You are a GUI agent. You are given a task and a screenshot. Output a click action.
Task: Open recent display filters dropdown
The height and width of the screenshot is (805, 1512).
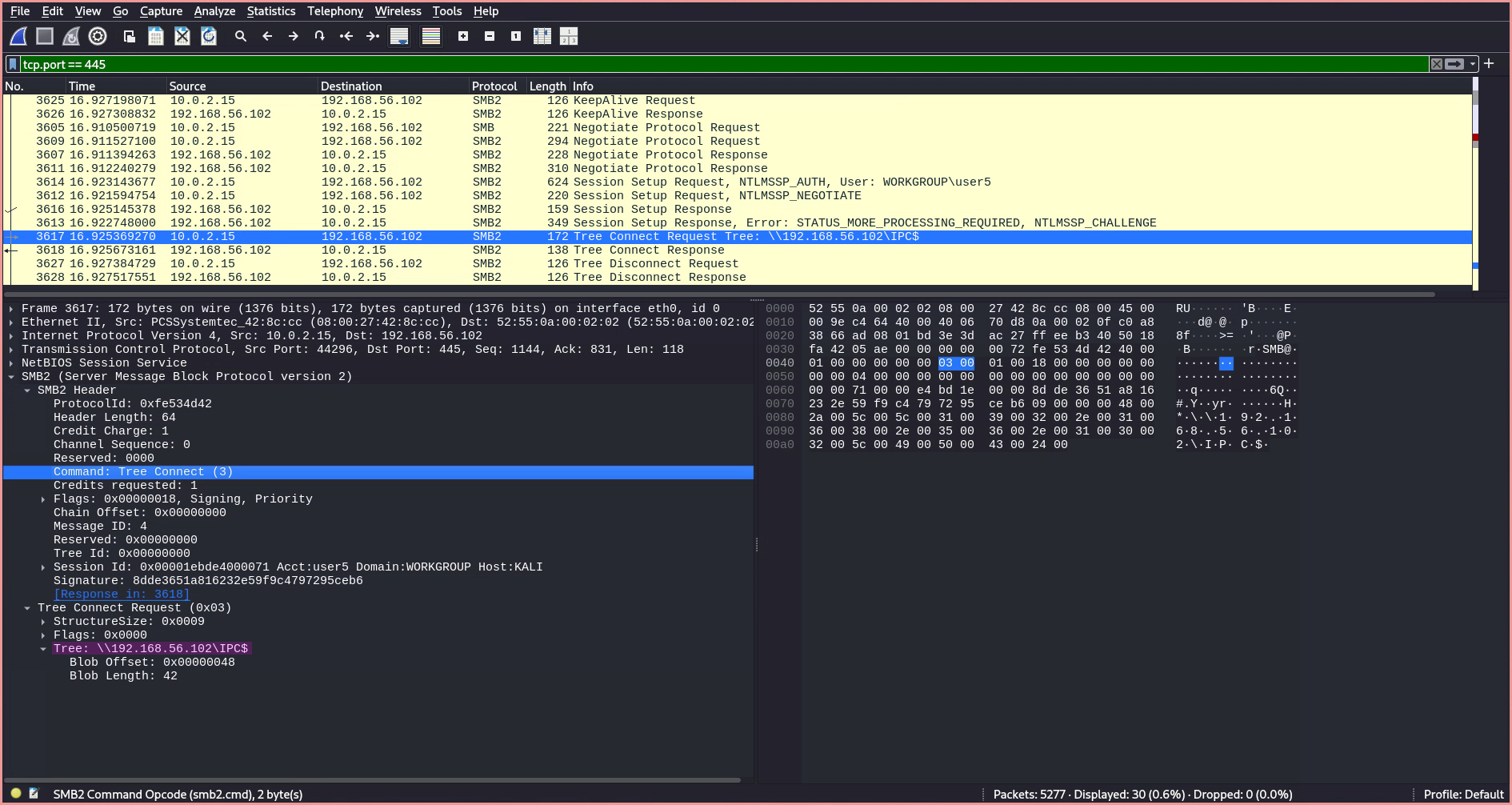(x=1473, y=64)
